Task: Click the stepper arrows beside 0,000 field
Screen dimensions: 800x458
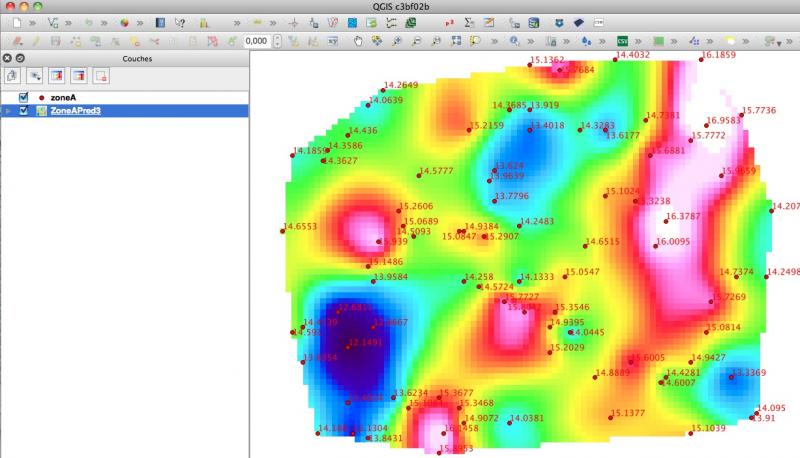Action: point(277,42)
